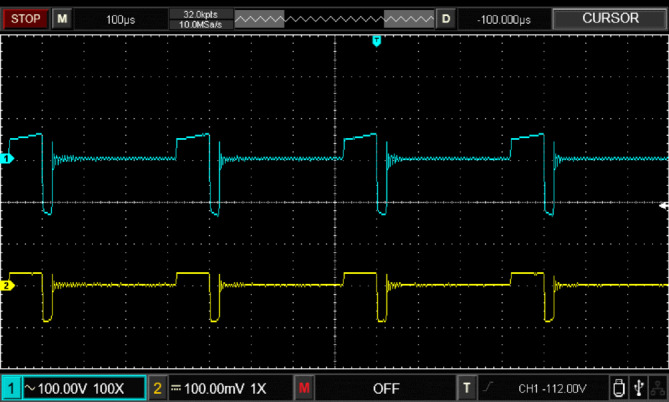
Task: Click the USB storage drive icon
Action: (618, 388)
